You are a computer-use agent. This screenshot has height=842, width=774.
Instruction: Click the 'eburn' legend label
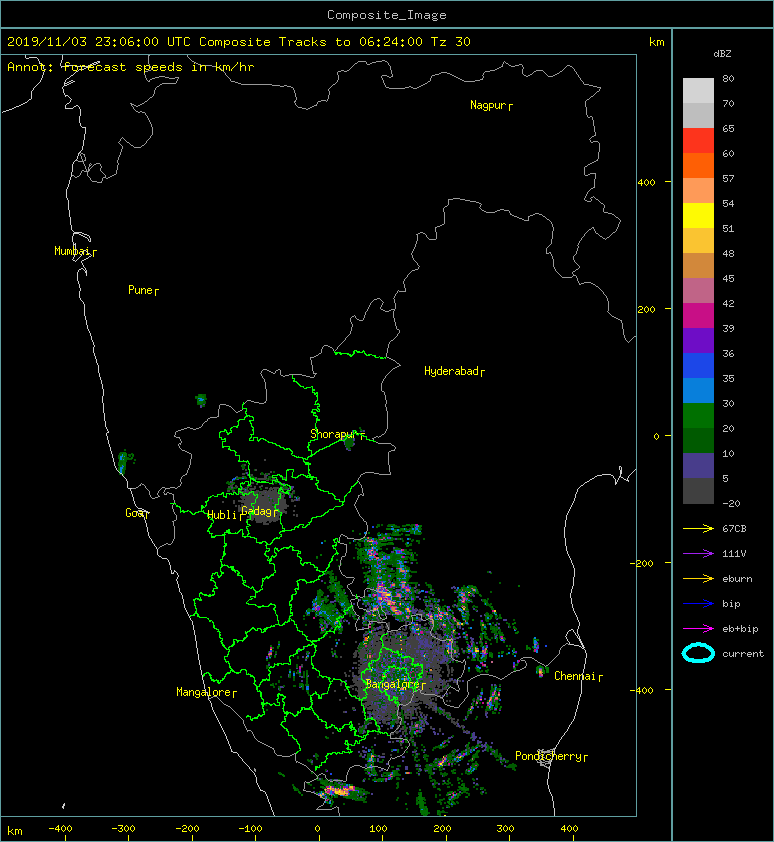click(737, 578)
